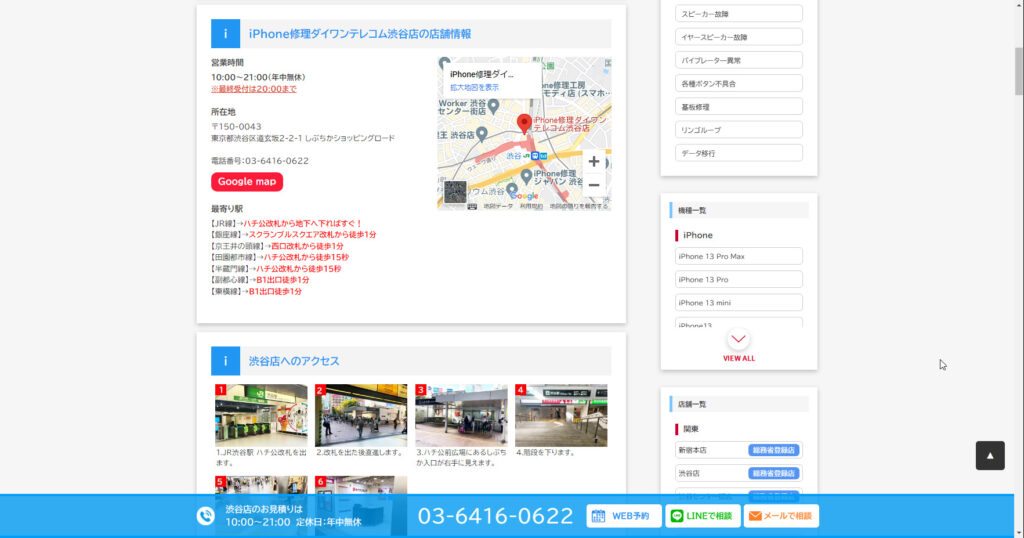Click the store info blue 'i' icon
Image resolution: width=1024 pixels, height=538 pixels.
(x=225, y=34)
